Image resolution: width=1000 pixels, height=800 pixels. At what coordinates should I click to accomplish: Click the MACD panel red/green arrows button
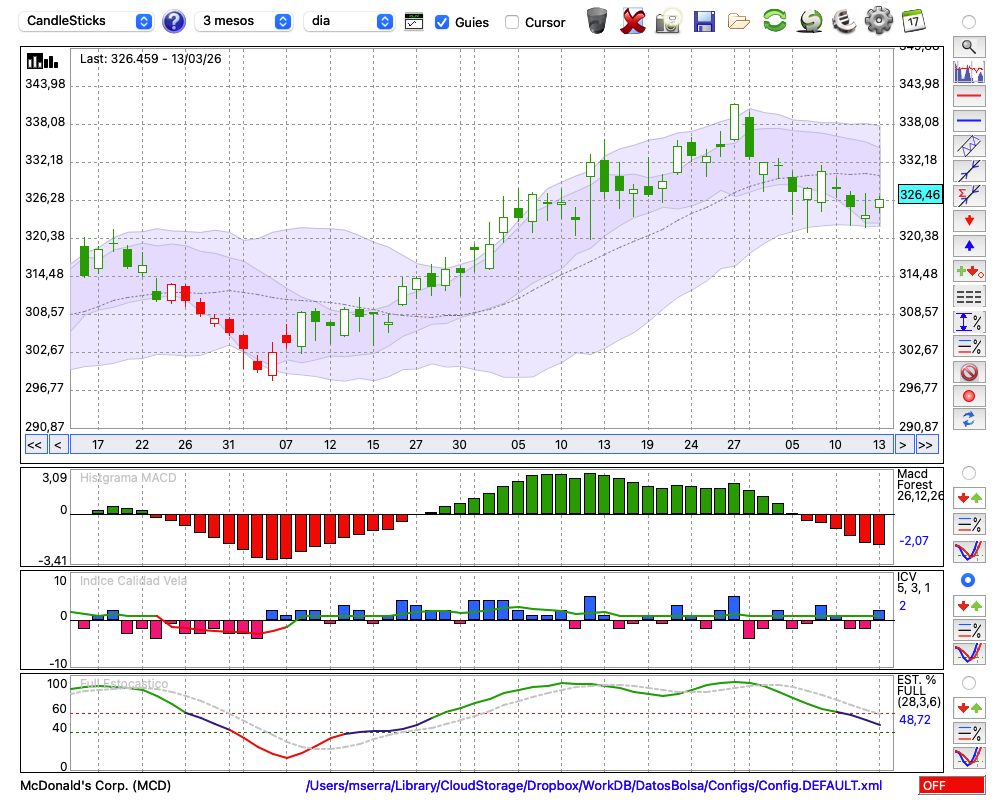969,498
